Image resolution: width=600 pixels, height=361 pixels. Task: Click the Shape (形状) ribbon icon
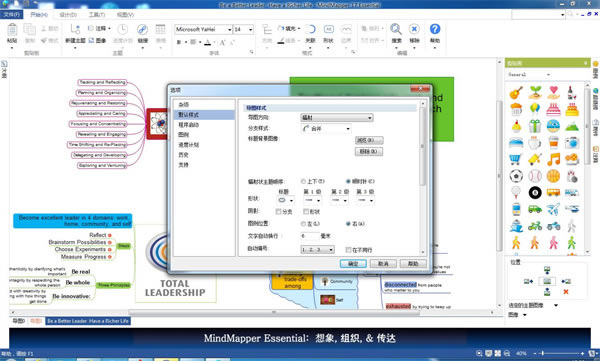point(328,29)
